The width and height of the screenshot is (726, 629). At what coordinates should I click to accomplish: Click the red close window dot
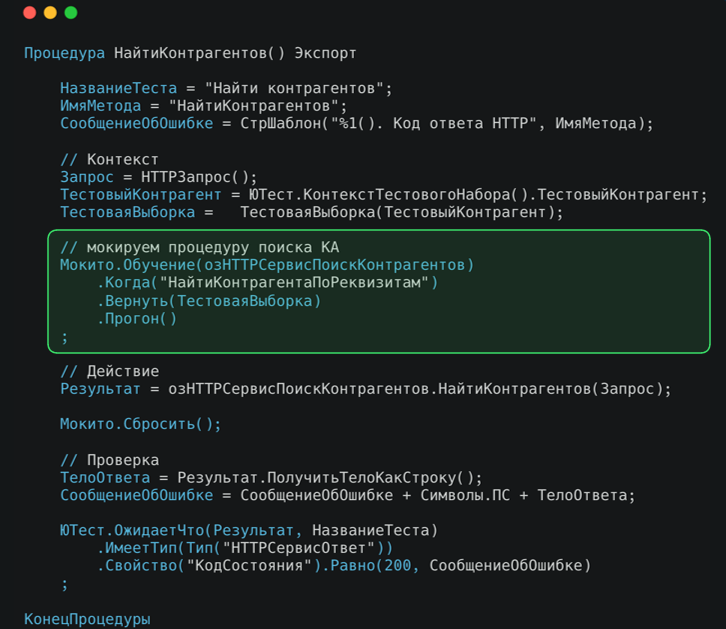[x=30, y=12]
